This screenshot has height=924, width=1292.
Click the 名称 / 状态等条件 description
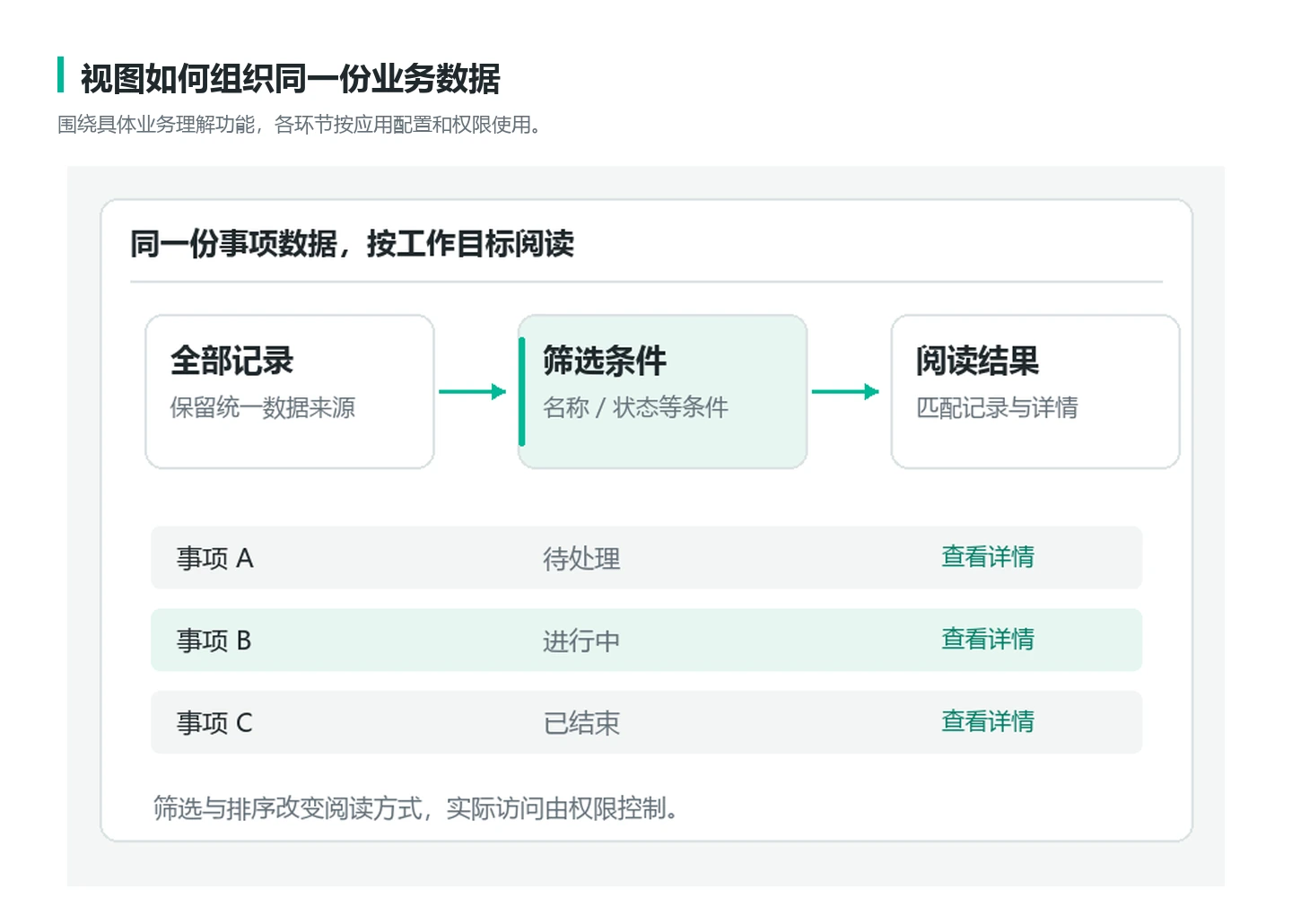pos(635,408)
